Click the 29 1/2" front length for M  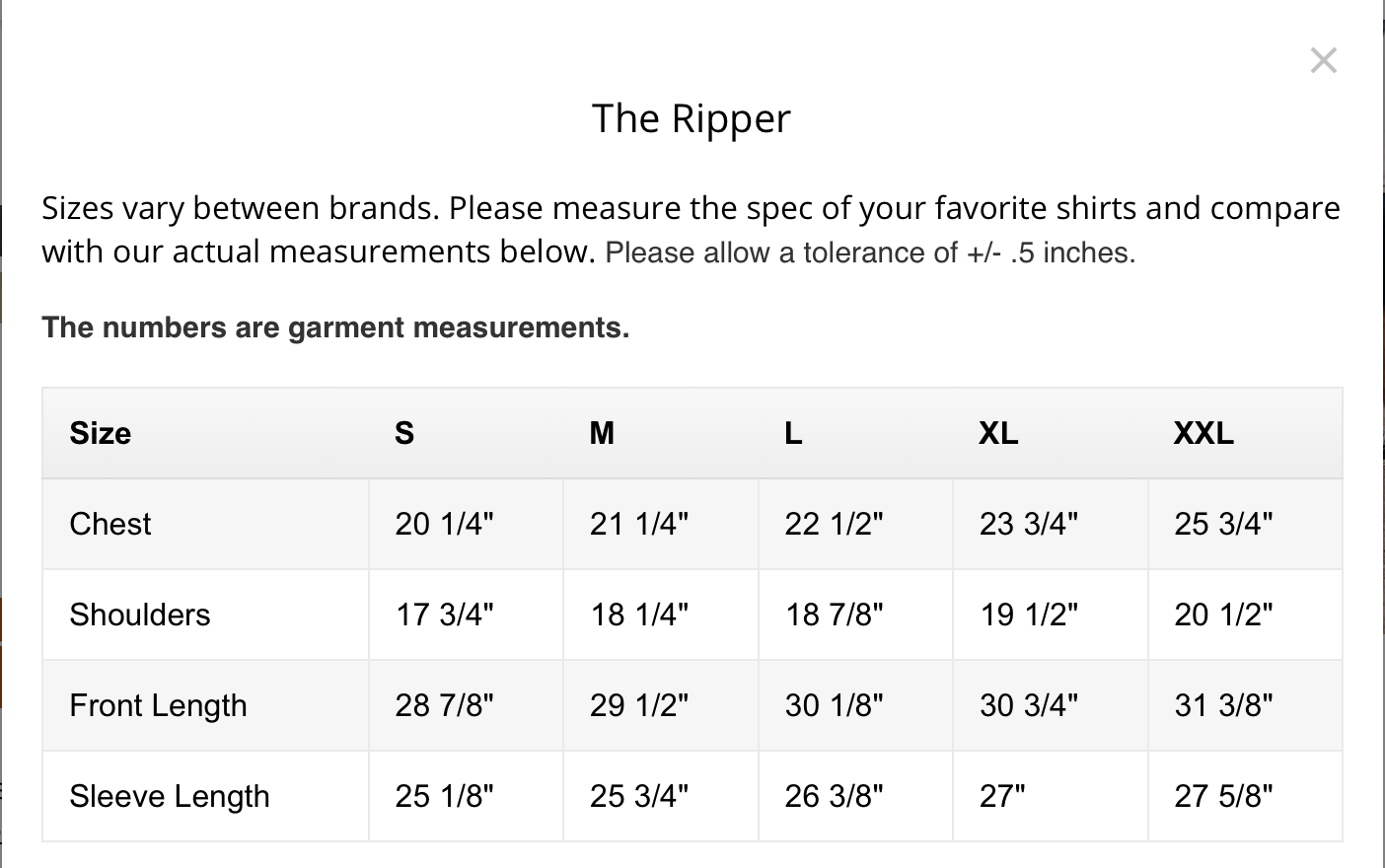[x=639, y=705]
